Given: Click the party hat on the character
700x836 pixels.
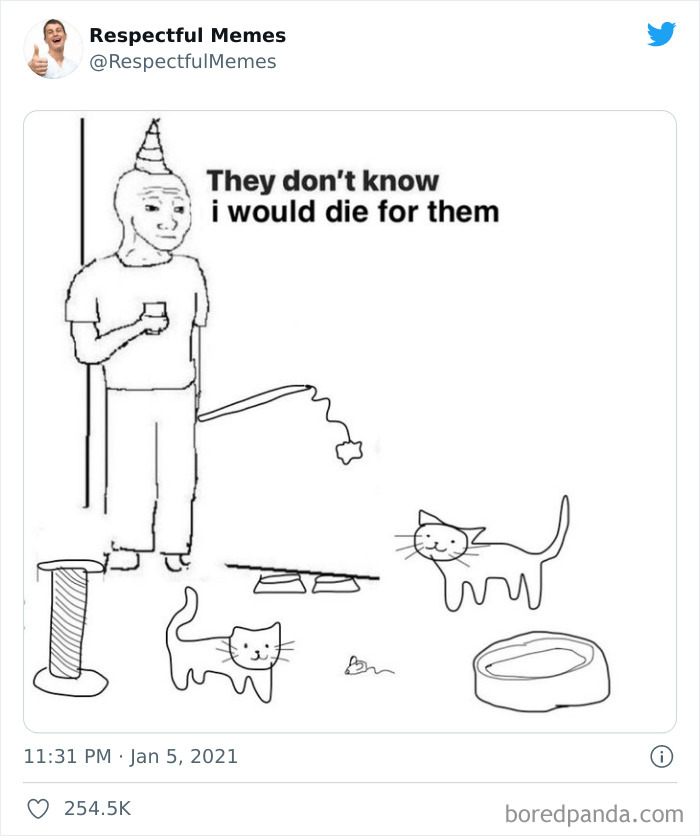Looking at the screenshot, I should 152,145.
